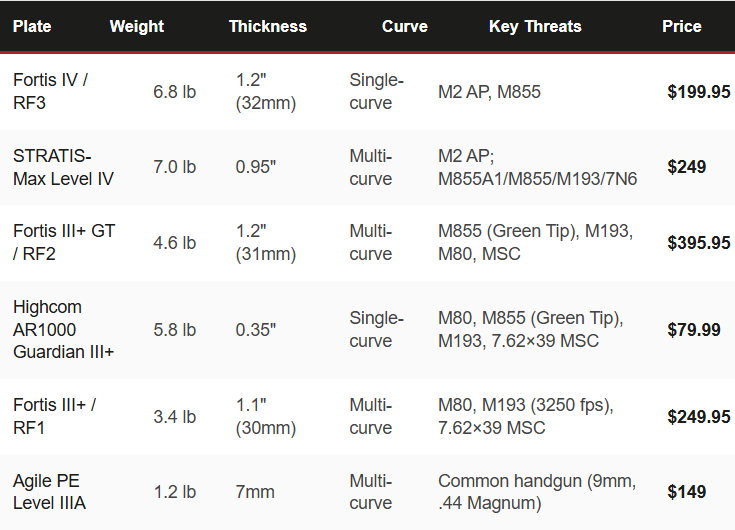
Task: Click the $149 price
Action: (686, 492)
